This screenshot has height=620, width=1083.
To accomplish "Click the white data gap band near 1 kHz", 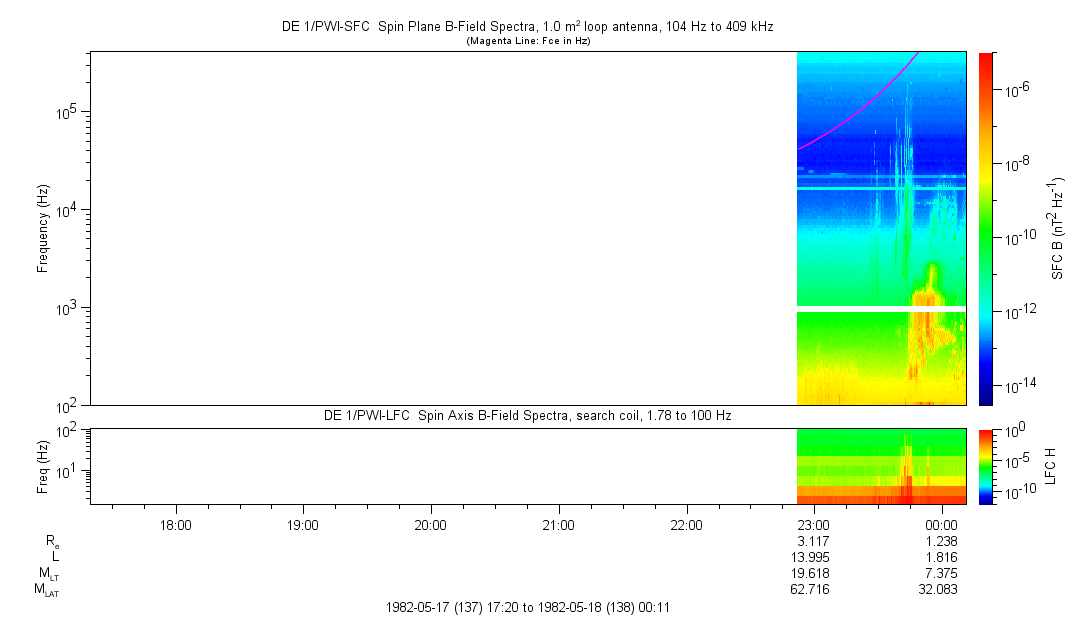I will click(x=880, y=309).
